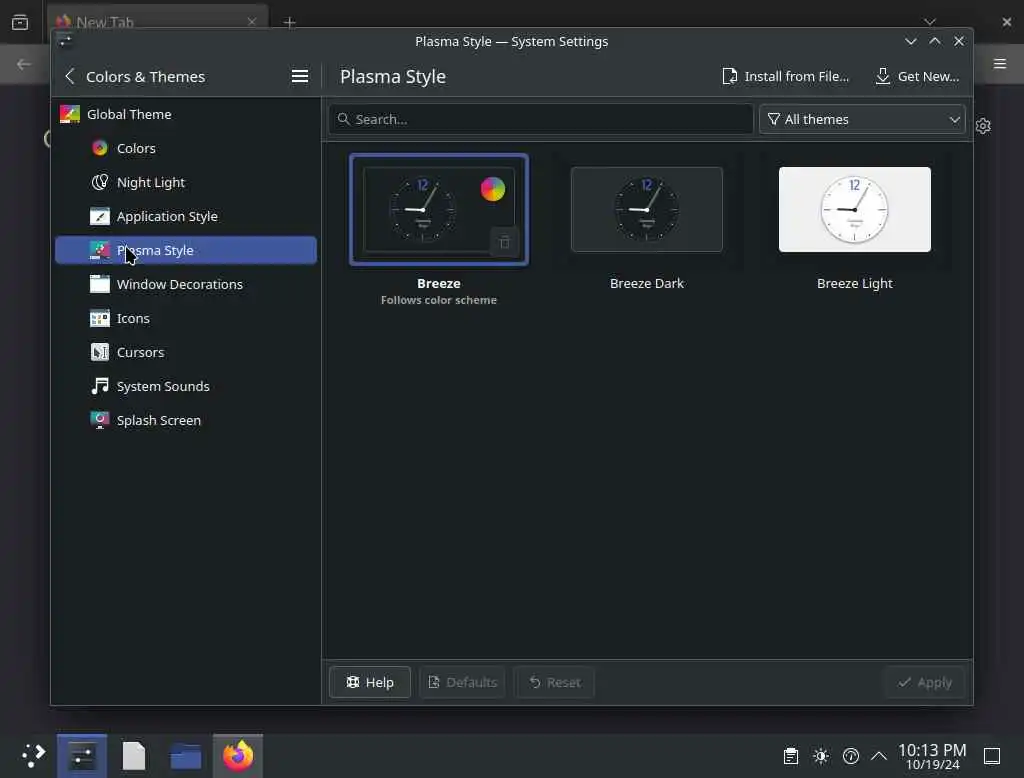The height and width of the screenshot is (778, 1024).
Task: Click the updates tray icon
Action: [x=851, y=756]
